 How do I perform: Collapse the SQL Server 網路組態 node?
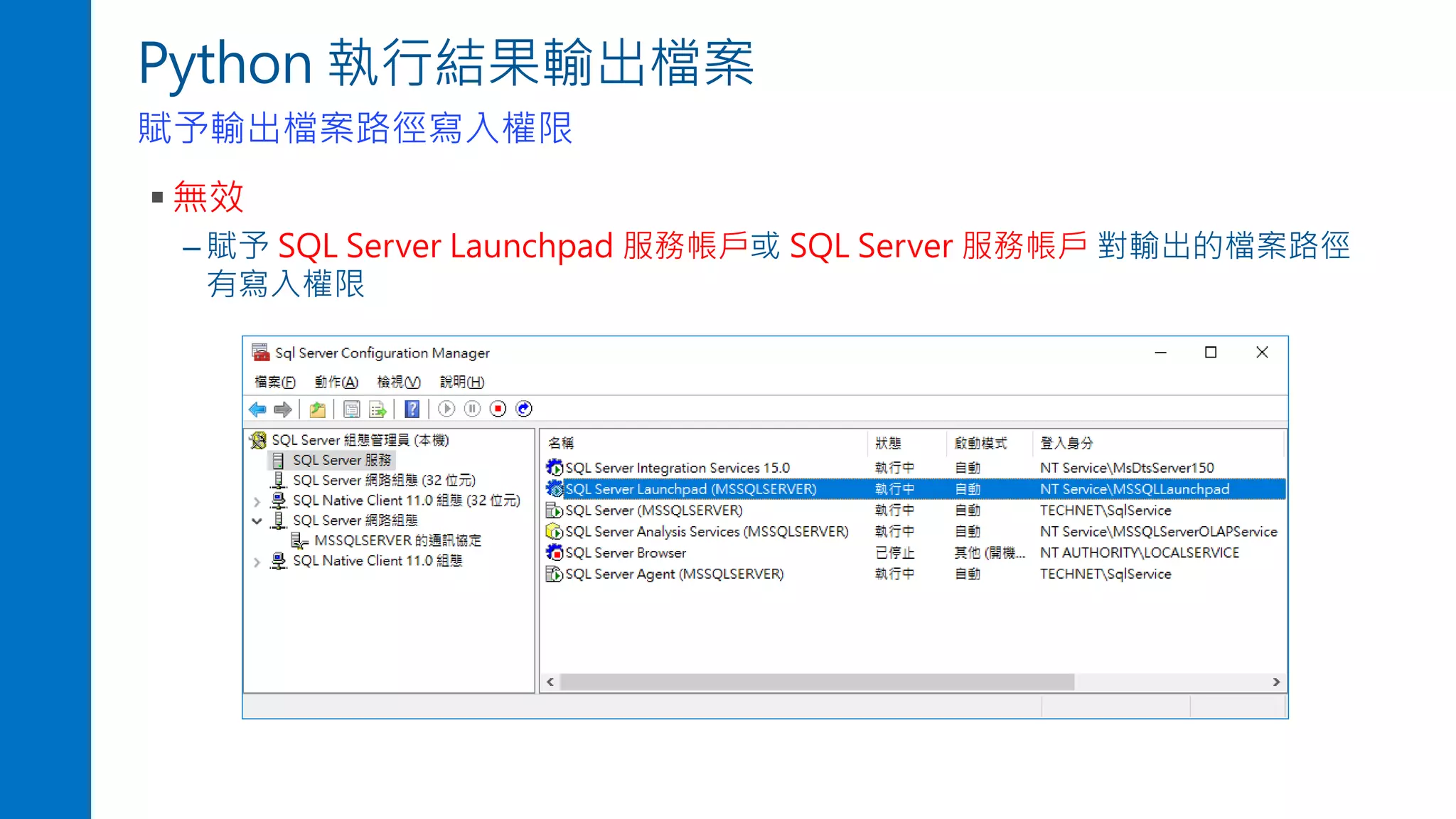tap(257, 521)
